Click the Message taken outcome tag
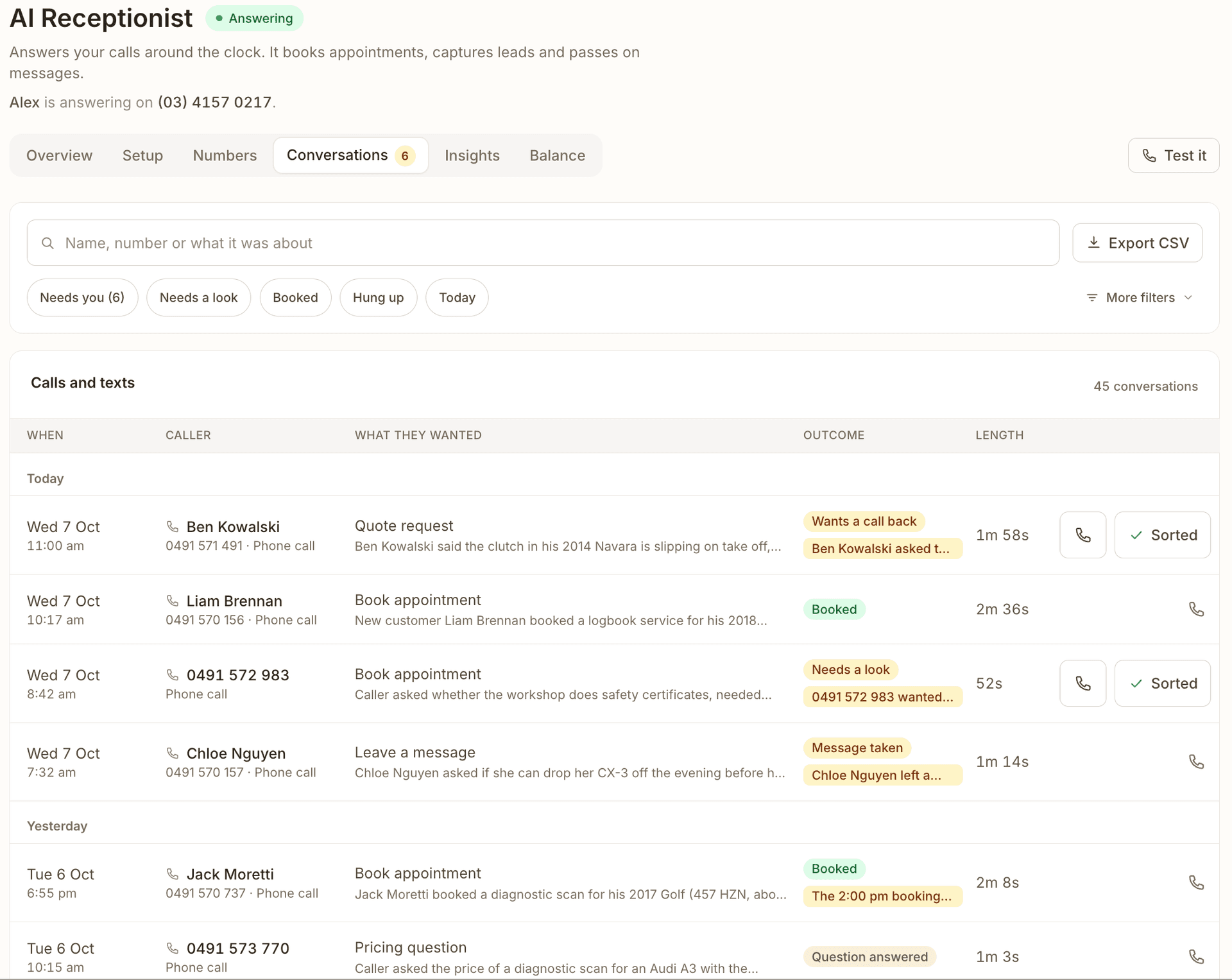 pyautogui.click(x=857, y=748)
